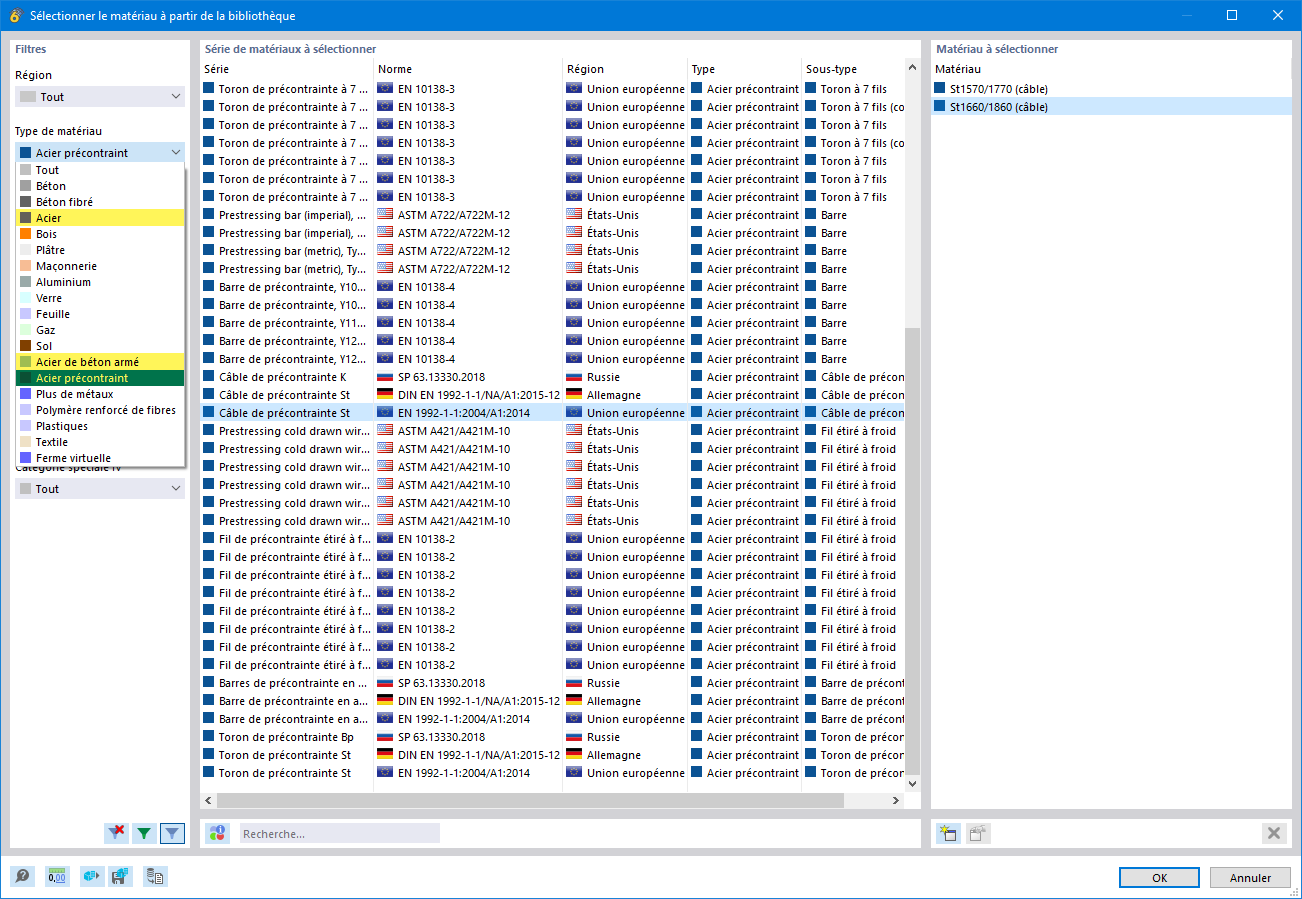Select the Toron de précontrainte Bp row
Screen dimensions: 1302x899
pyautogui.click(x=552, y=737)
